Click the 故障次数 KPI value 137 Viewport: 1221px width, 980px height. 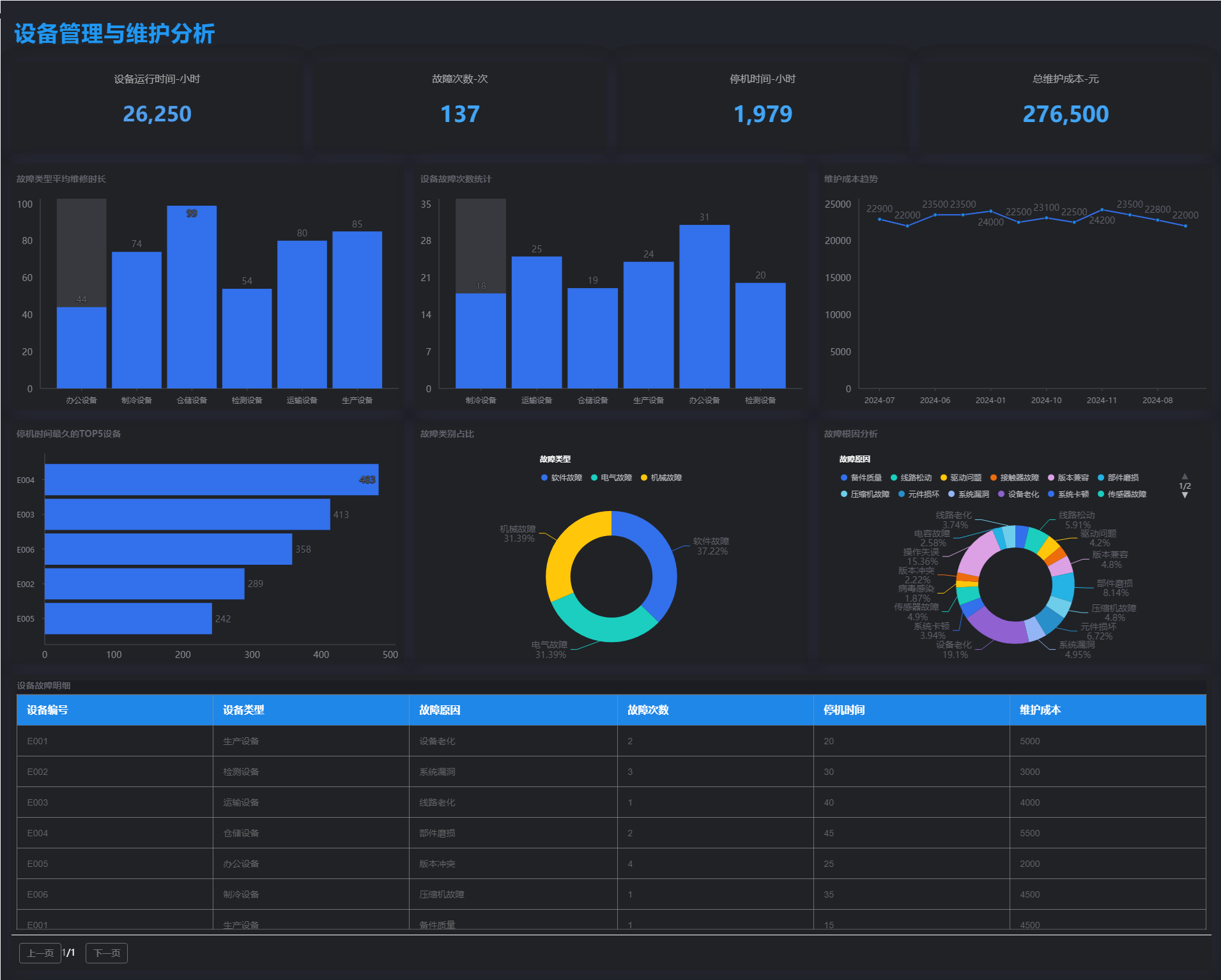[x=460, y=114]
